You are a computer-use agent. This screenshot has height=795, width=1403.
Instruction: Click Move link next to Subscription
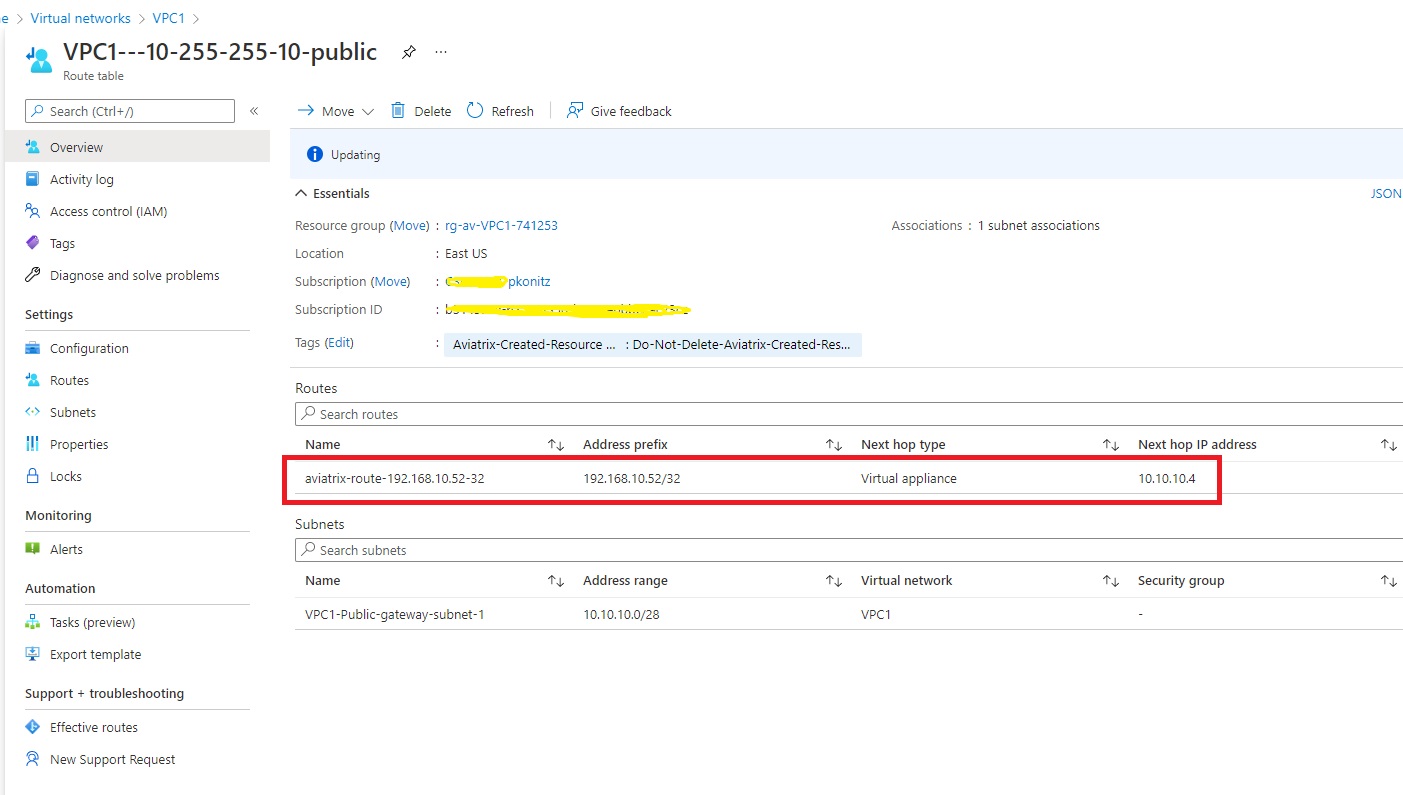click(392, 281)
